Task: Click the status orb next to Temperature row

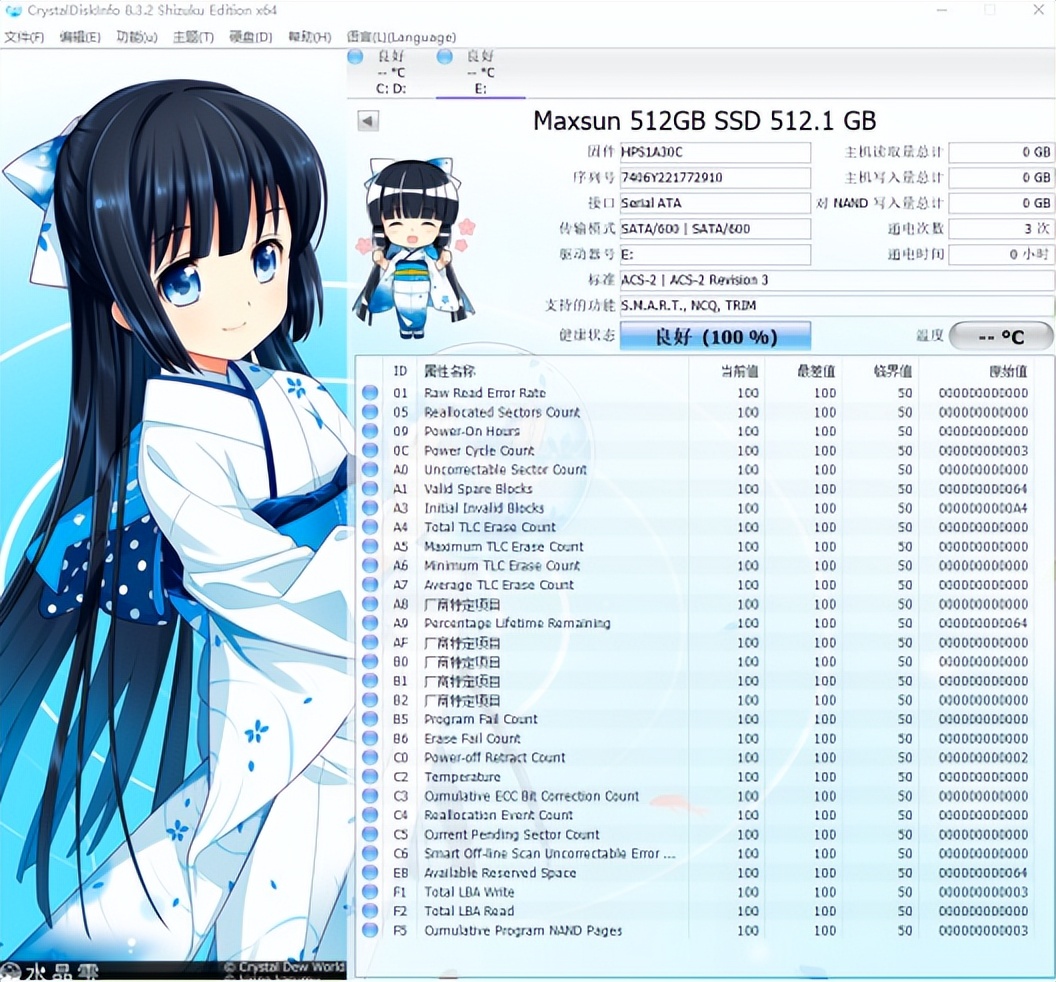Action: point(371,777)
